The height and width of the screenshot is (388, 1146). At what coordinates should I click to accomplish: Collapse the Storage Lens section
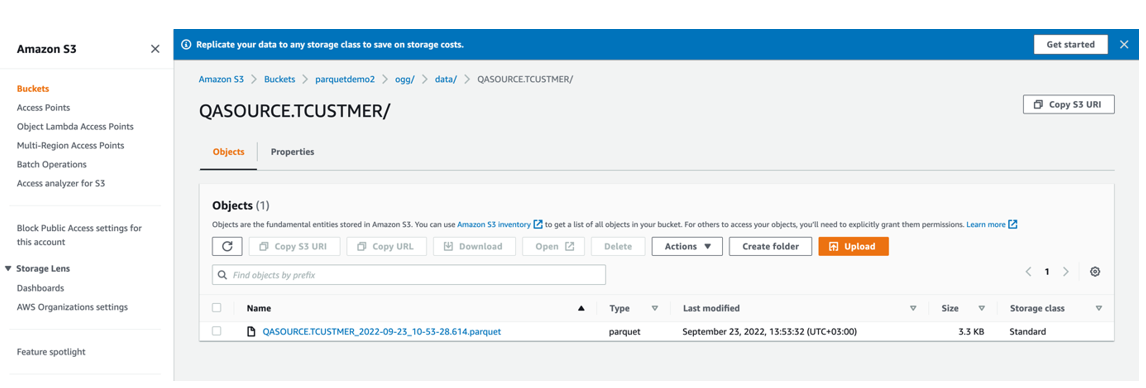pos(9,269)
